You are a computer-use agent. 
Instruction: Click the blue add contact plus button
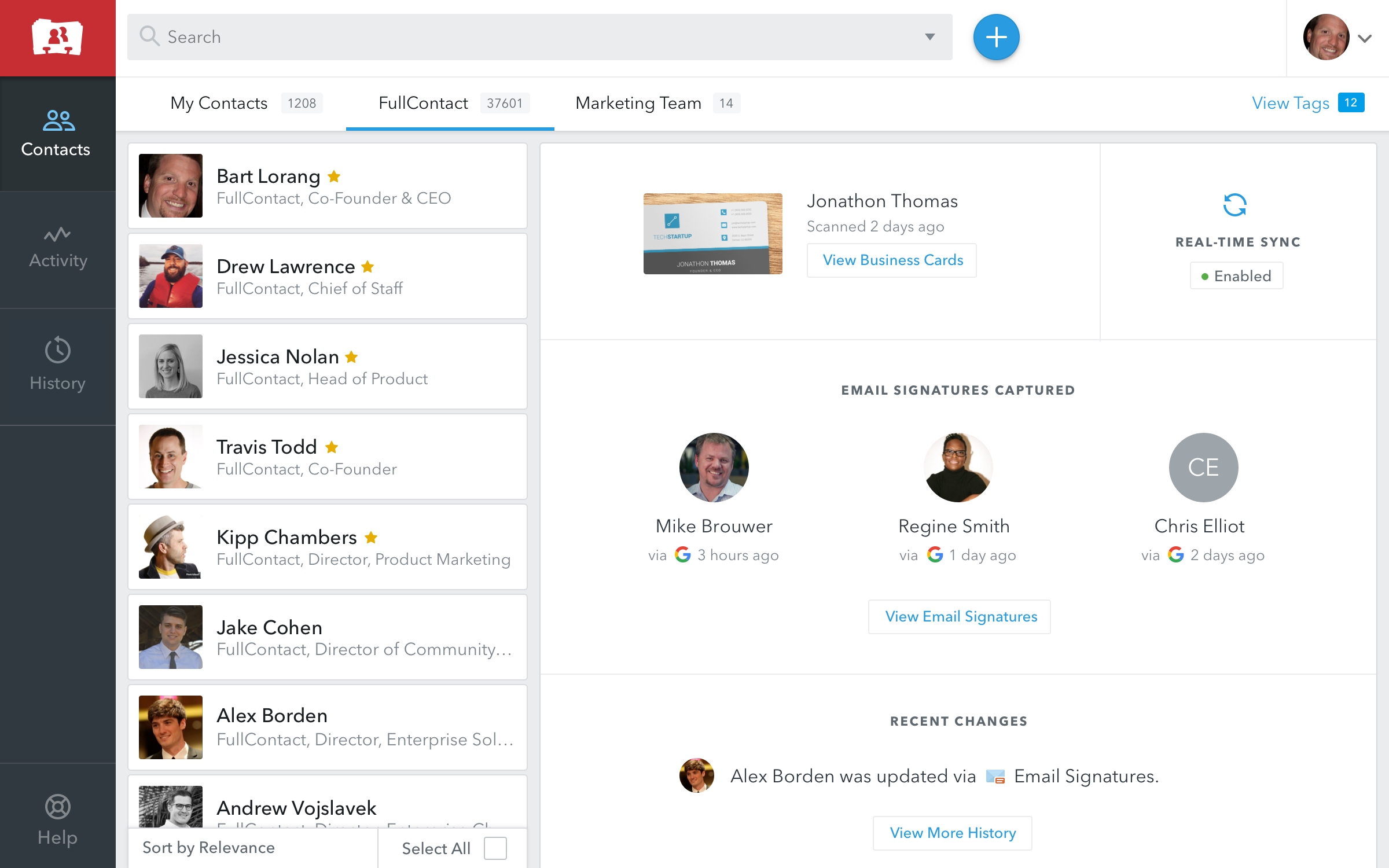(x=996, y=38)
